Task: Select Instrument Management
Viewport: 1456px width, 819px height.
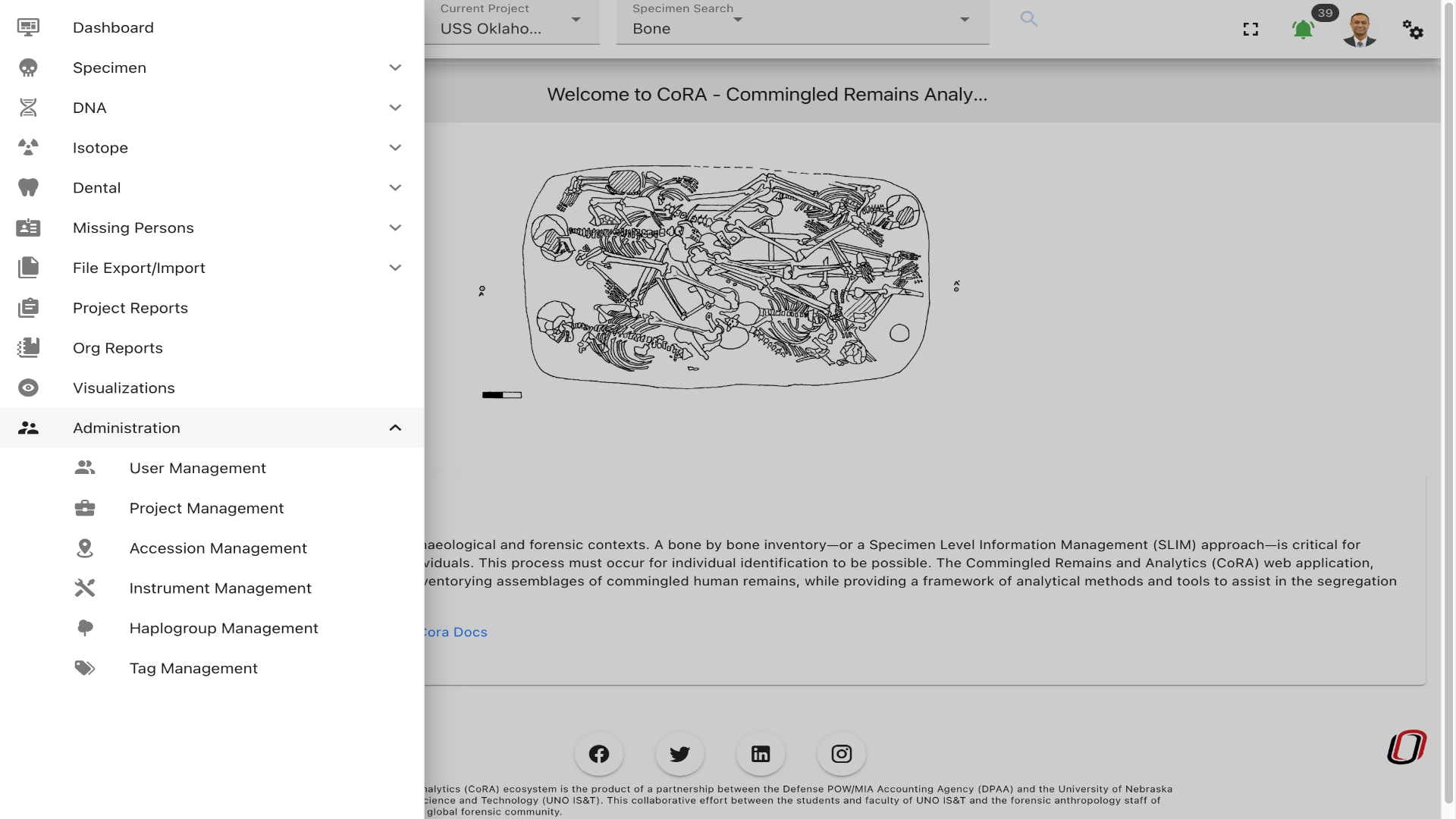Action: coord(212,588)
